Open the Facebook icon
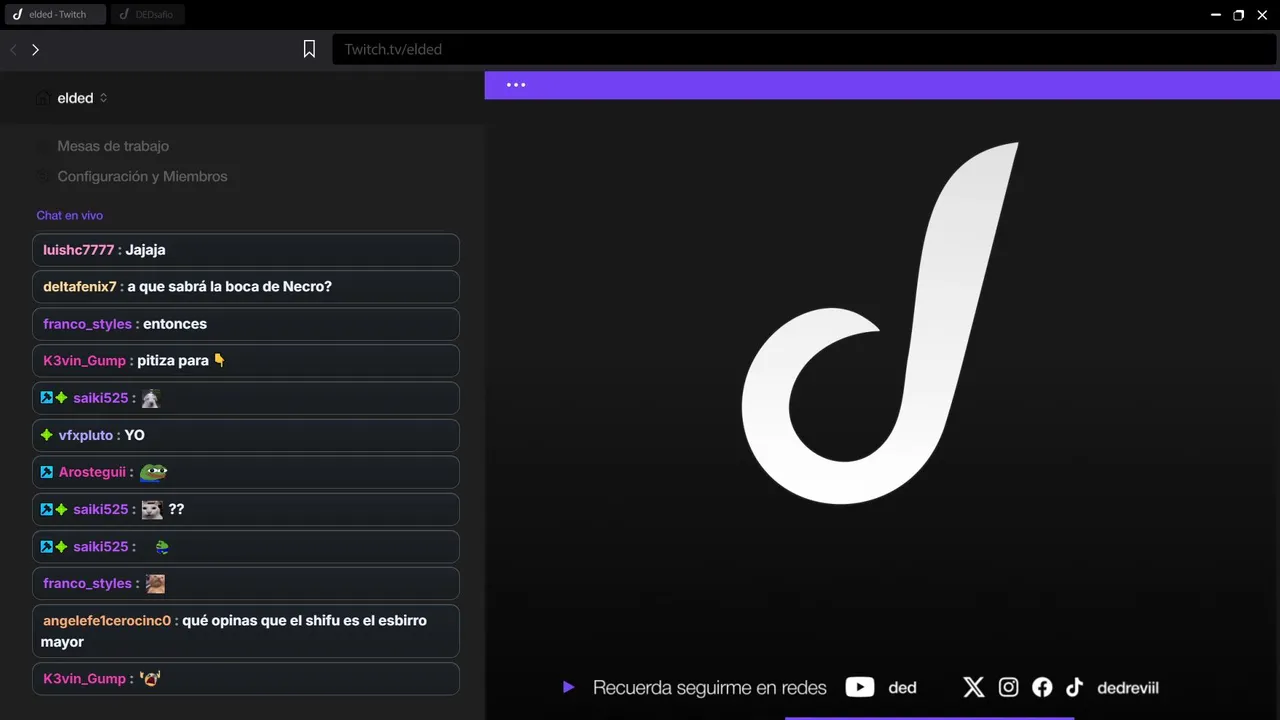1280x720 pixels. [x=1042, y=687]
